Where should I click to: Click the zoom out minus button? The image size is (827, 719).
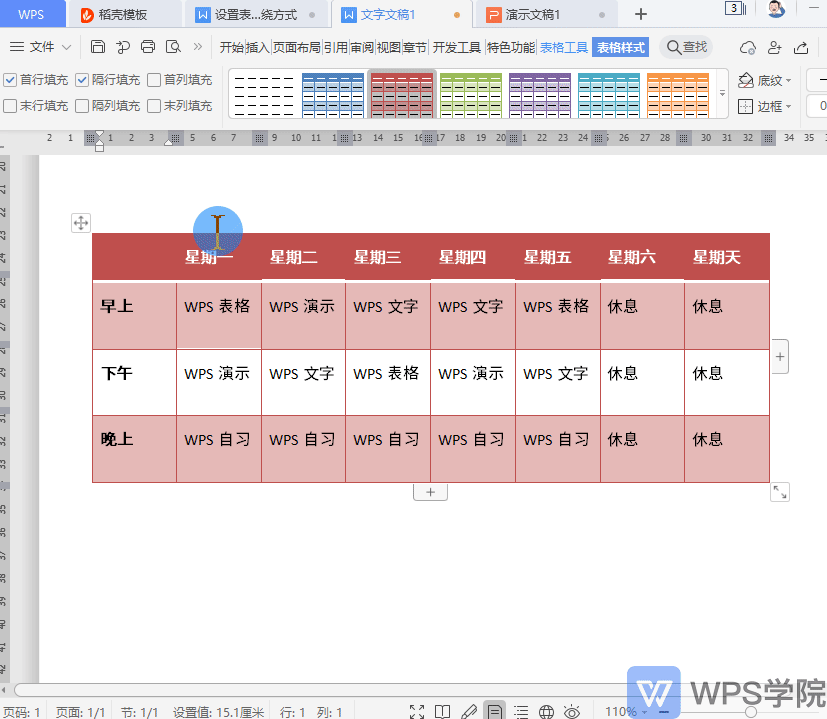(x=665, y=712)
